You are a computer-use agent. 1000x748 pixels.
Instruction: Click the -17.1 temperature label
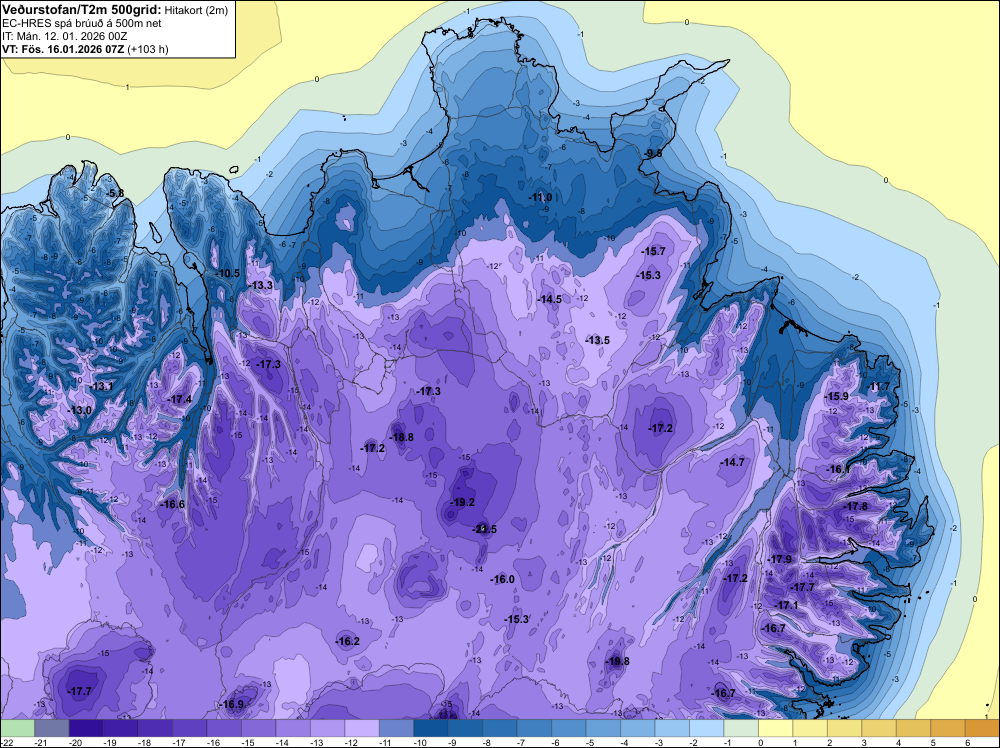(x=786, y=605)
